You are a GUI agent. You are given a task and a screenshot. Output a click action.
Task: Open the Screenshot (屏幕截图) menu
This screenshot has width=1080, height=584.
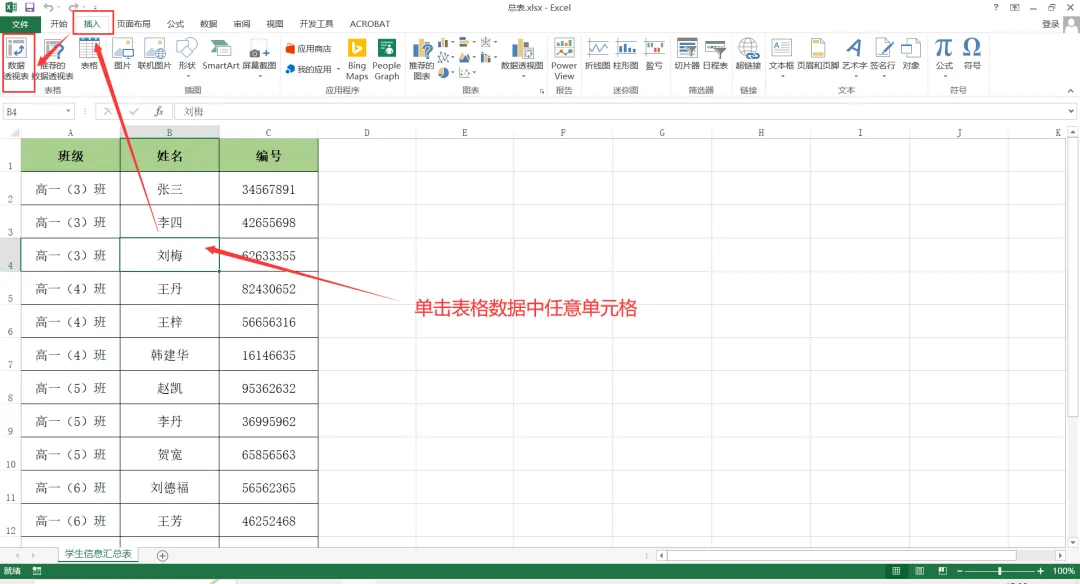coord(259,56)
